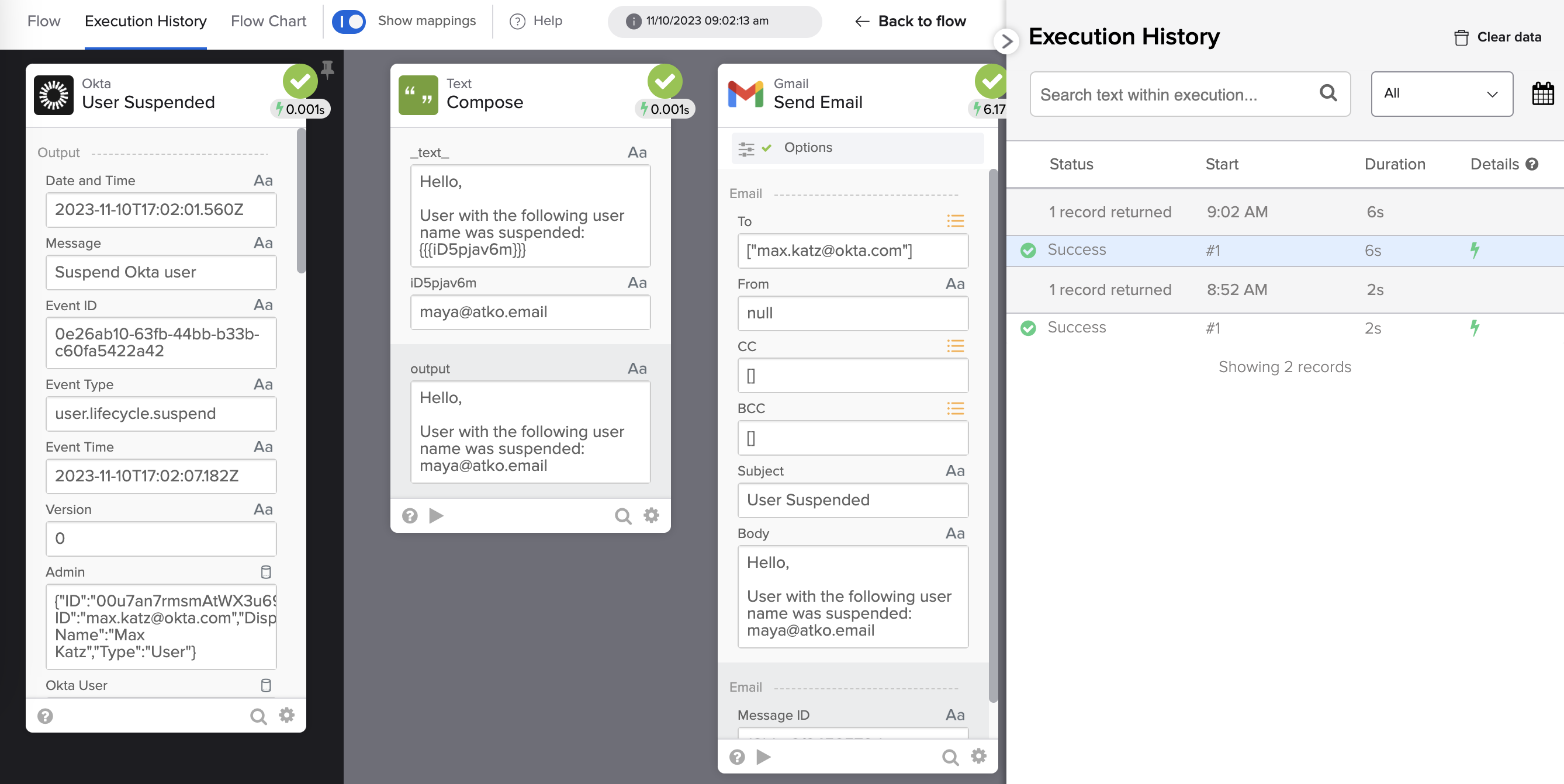Click the list icon beside To field
1564x784 pixels.
955,221
